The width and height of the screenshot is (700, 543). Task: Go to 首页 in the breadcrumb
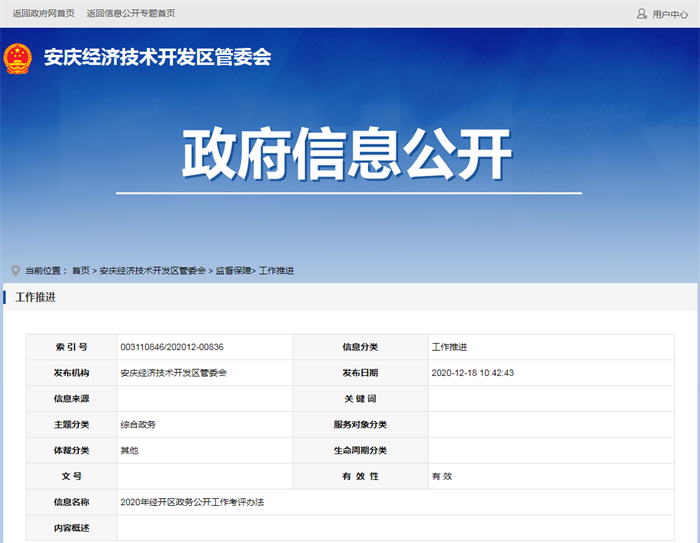pyautogui.click(x=80, y=271)
